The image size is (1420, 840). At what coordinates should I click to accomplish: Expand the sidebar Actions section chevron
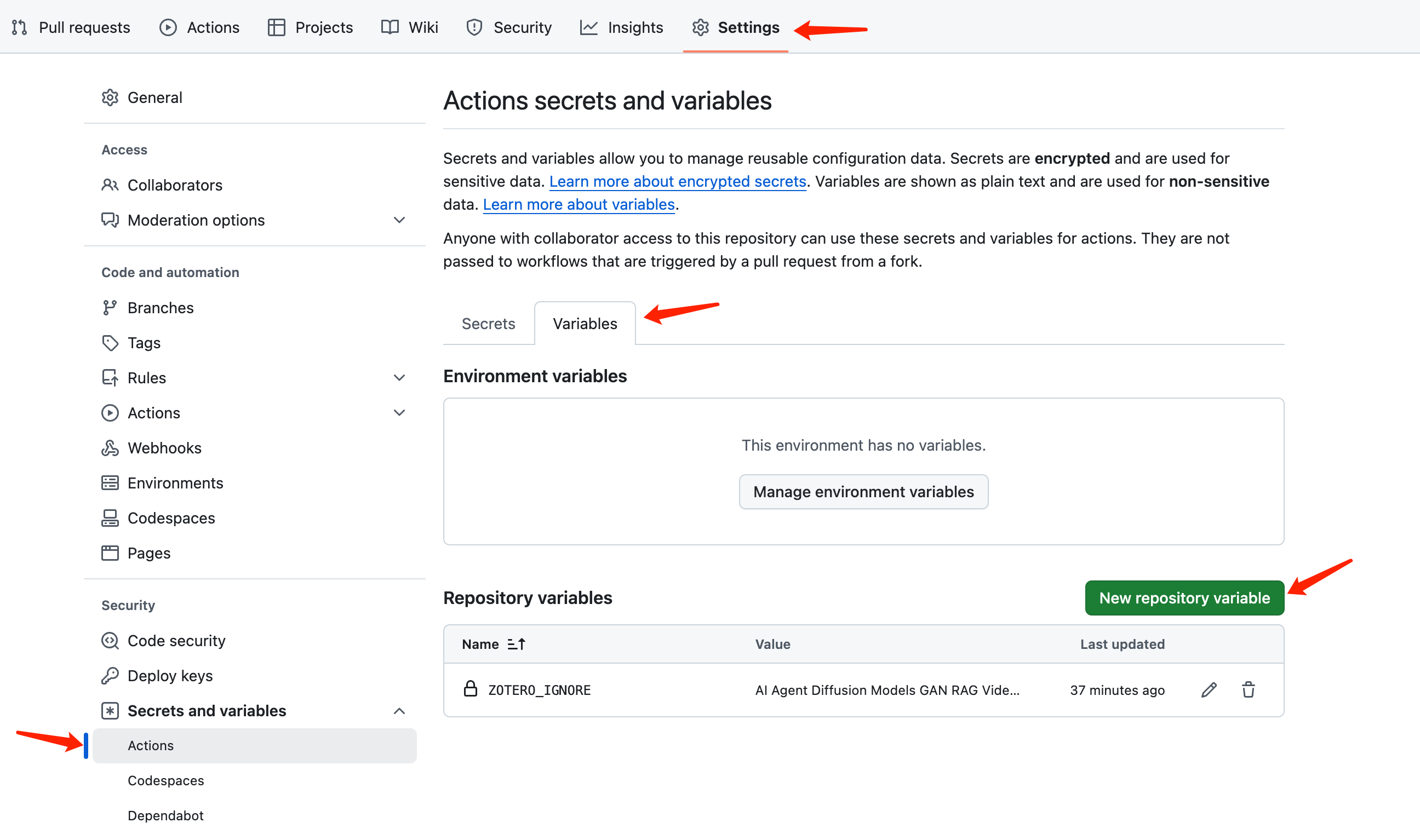[399, 413]
